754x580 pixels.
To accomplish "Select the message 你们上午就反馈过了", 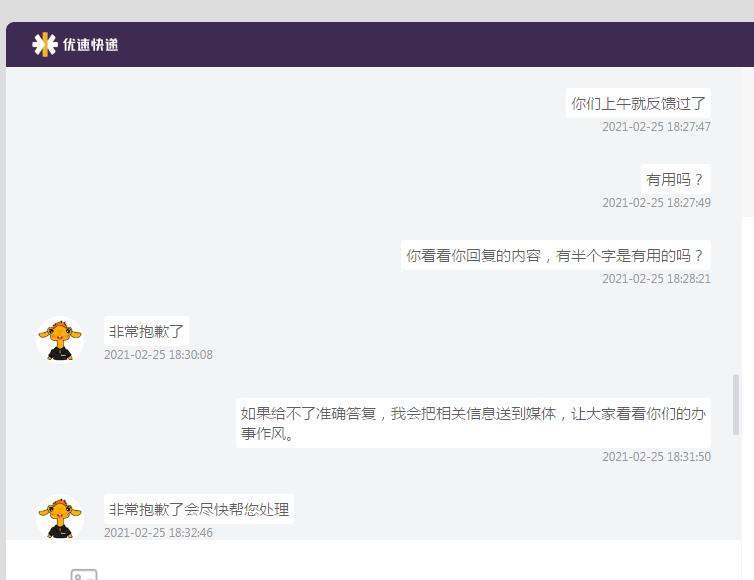I will pyautogui.click(x=638, y=103).
